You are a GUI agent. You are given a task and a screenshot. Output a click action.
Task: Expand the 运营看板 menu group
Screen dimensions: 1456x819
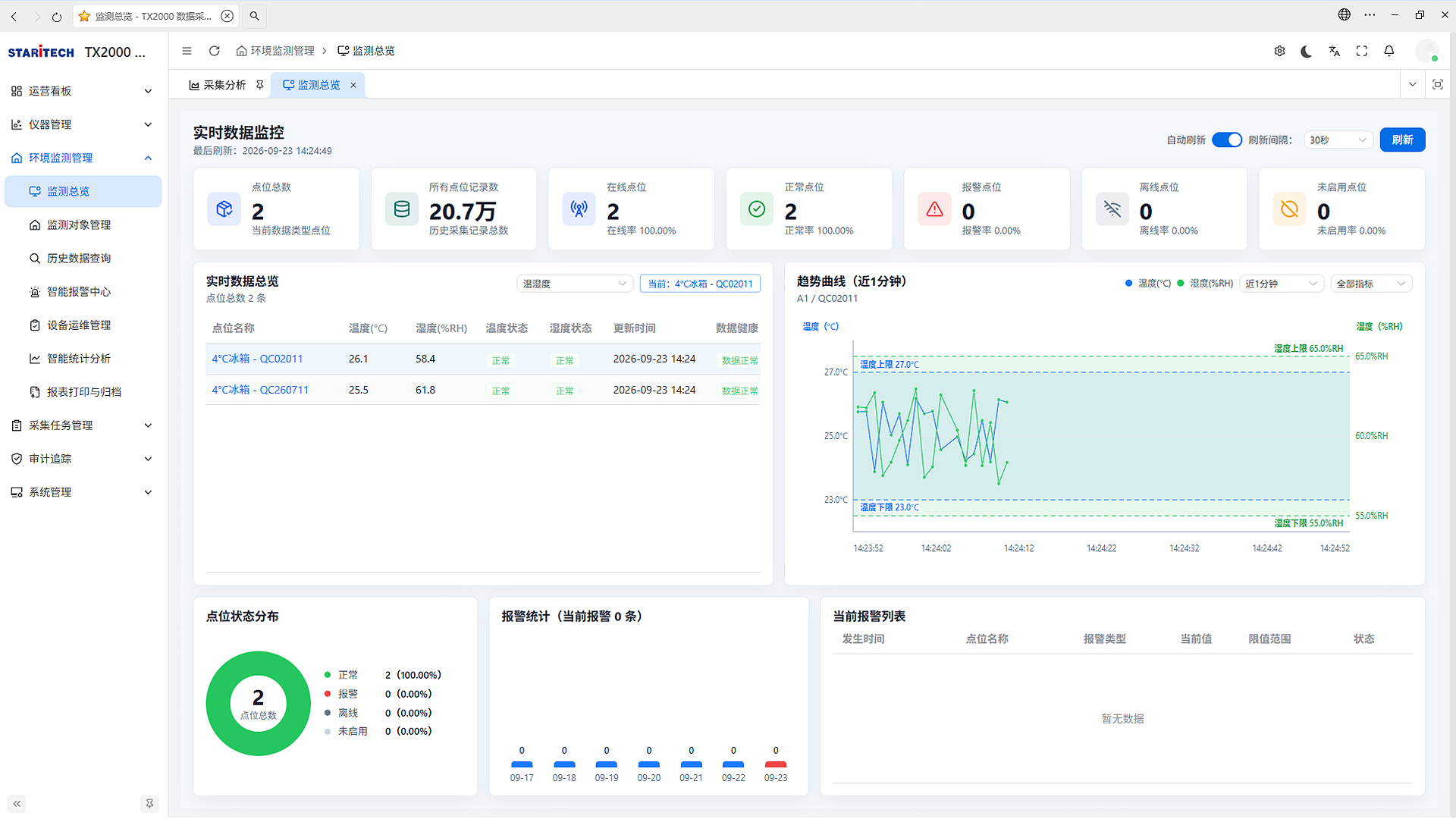click(x=82, y=91)
